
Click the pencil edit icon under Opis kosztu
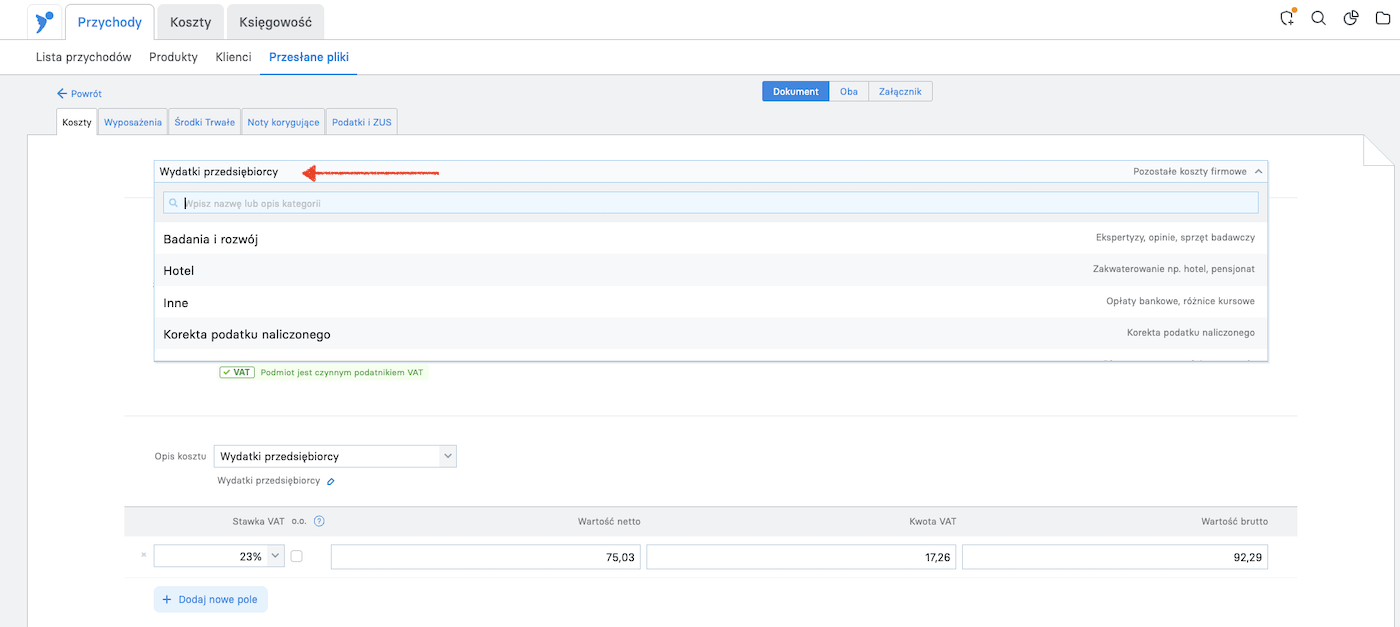click(331, 481)
